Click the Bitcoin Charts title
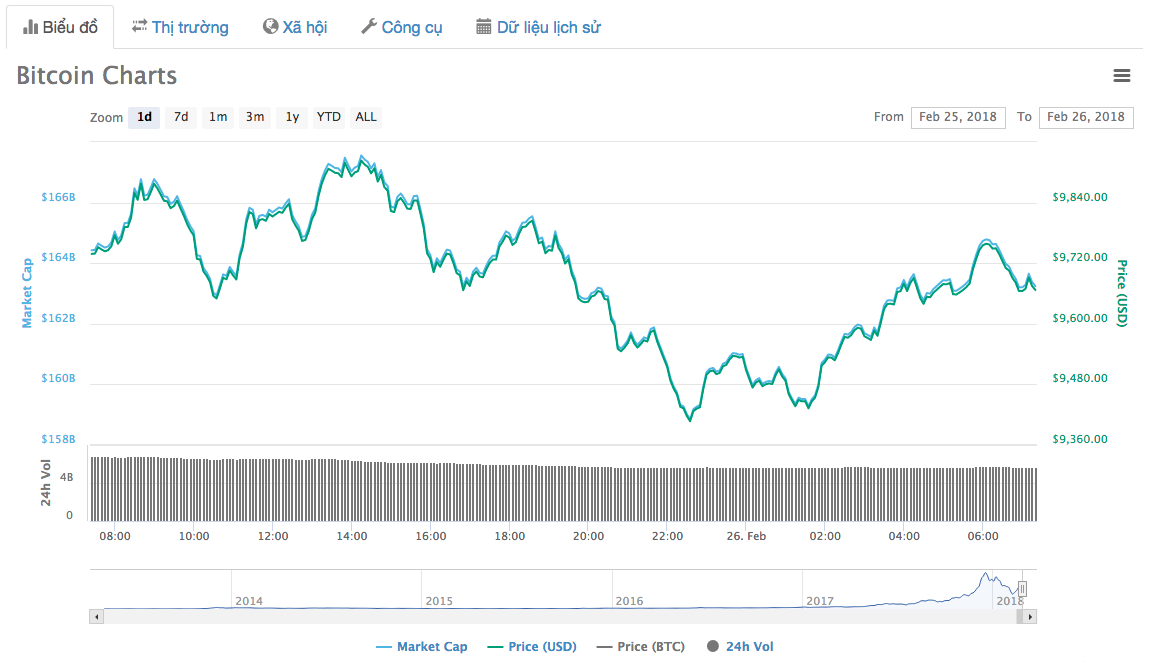This screenshot has height=662, width=1160. (96, 75)
